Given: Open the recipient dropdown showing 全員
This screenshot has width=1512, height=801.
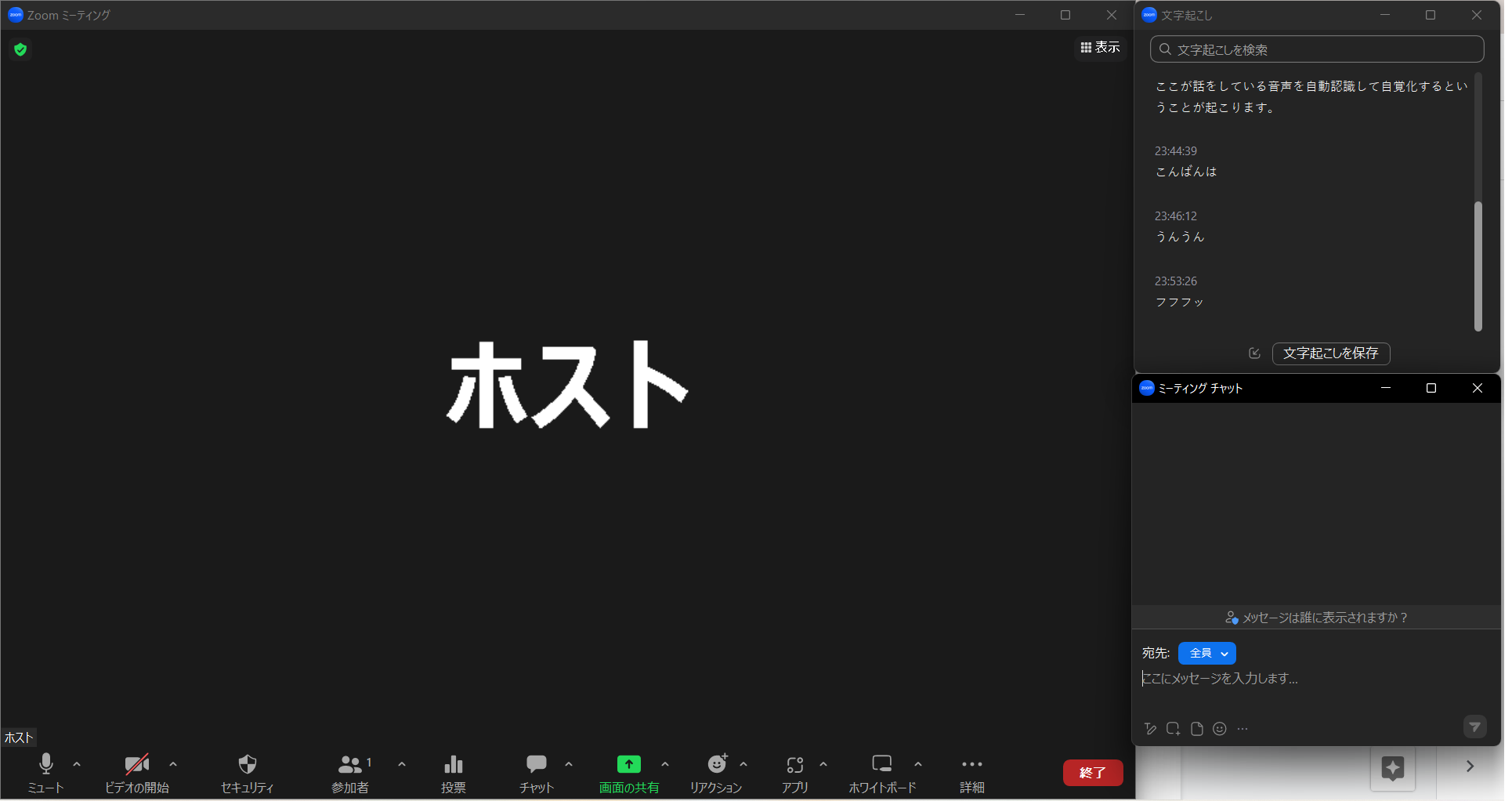Looking at the screenshot, I should coord(1206,653).
